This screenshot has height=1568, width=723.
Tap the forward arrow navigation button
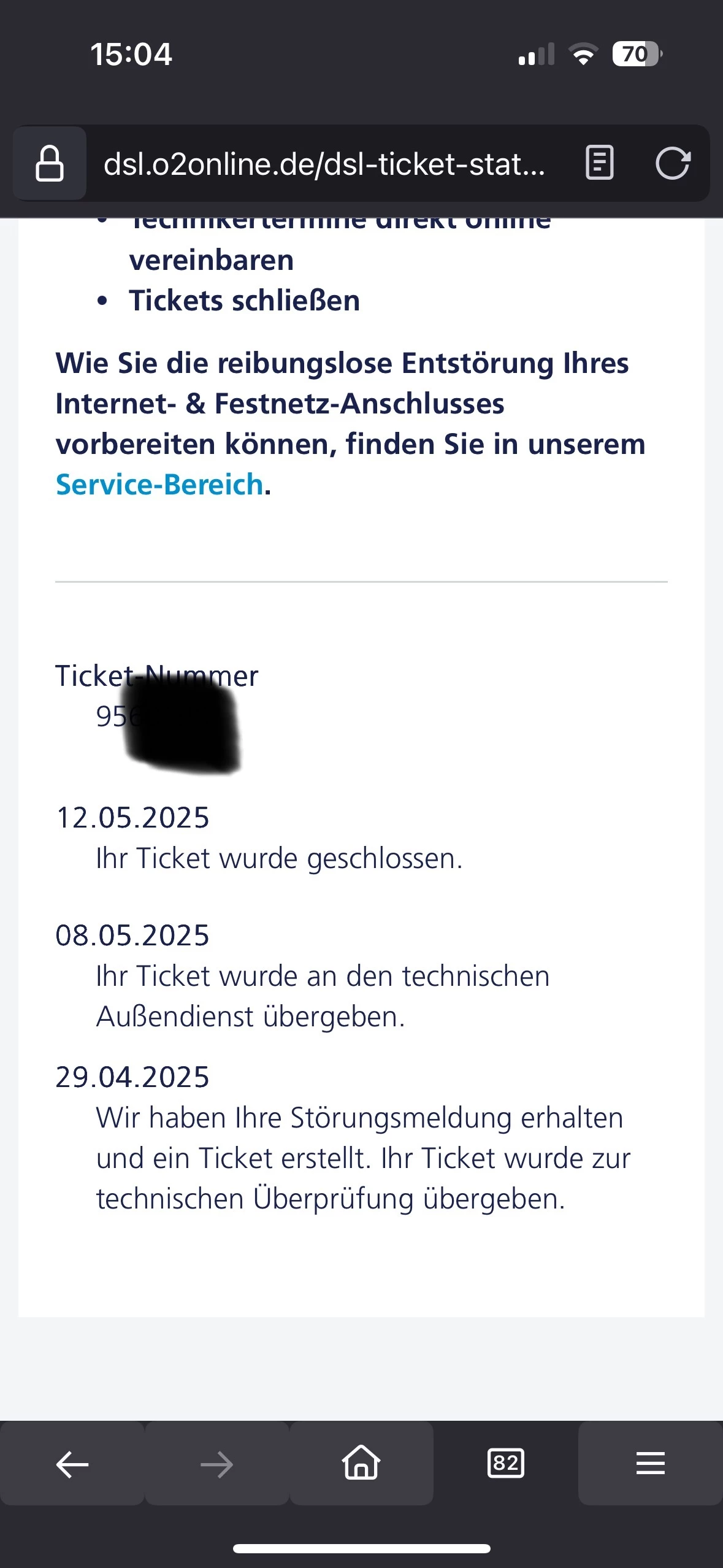tap(216, 1465)
